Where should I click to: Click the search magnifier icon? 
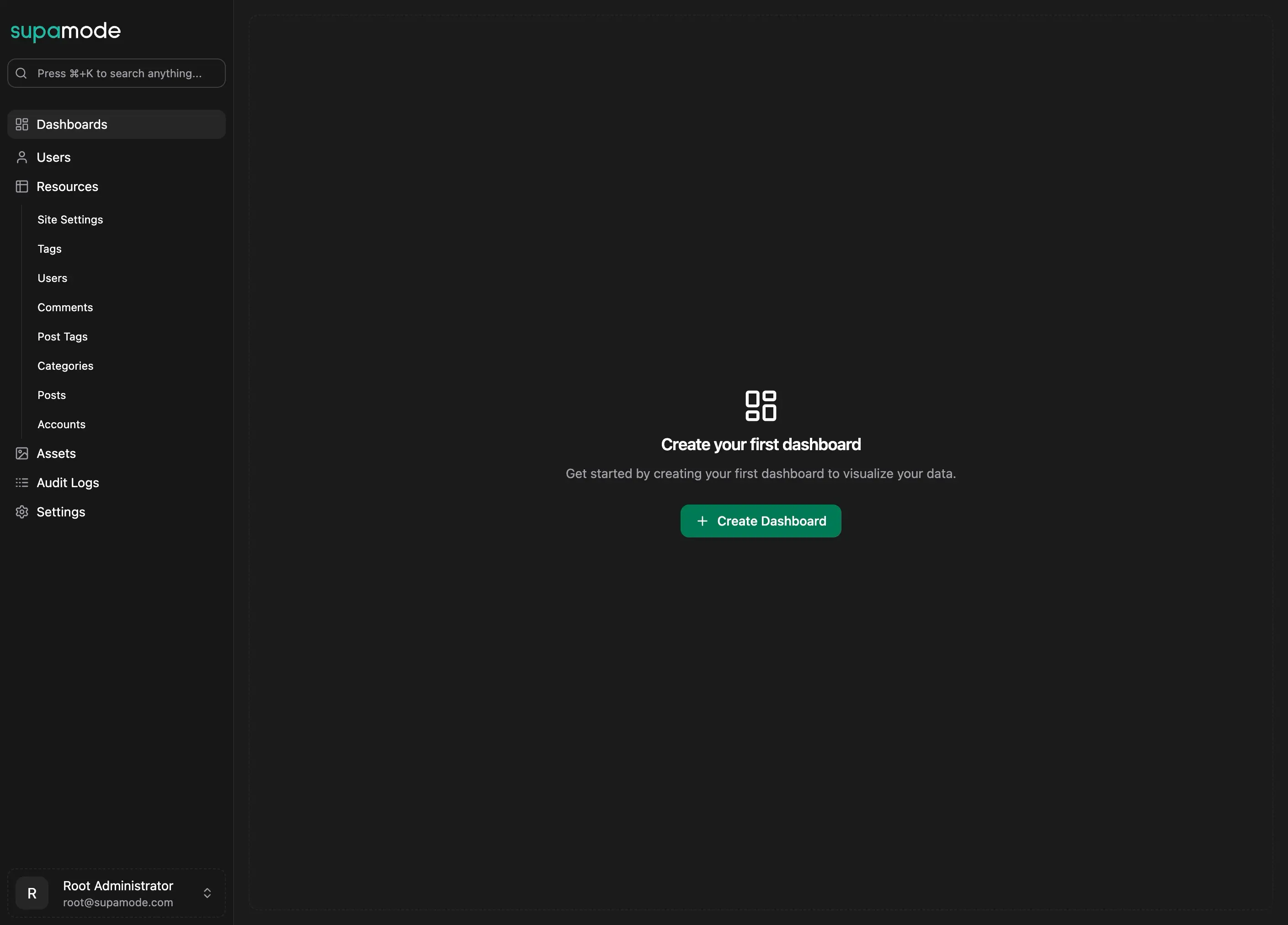point(21,73)
